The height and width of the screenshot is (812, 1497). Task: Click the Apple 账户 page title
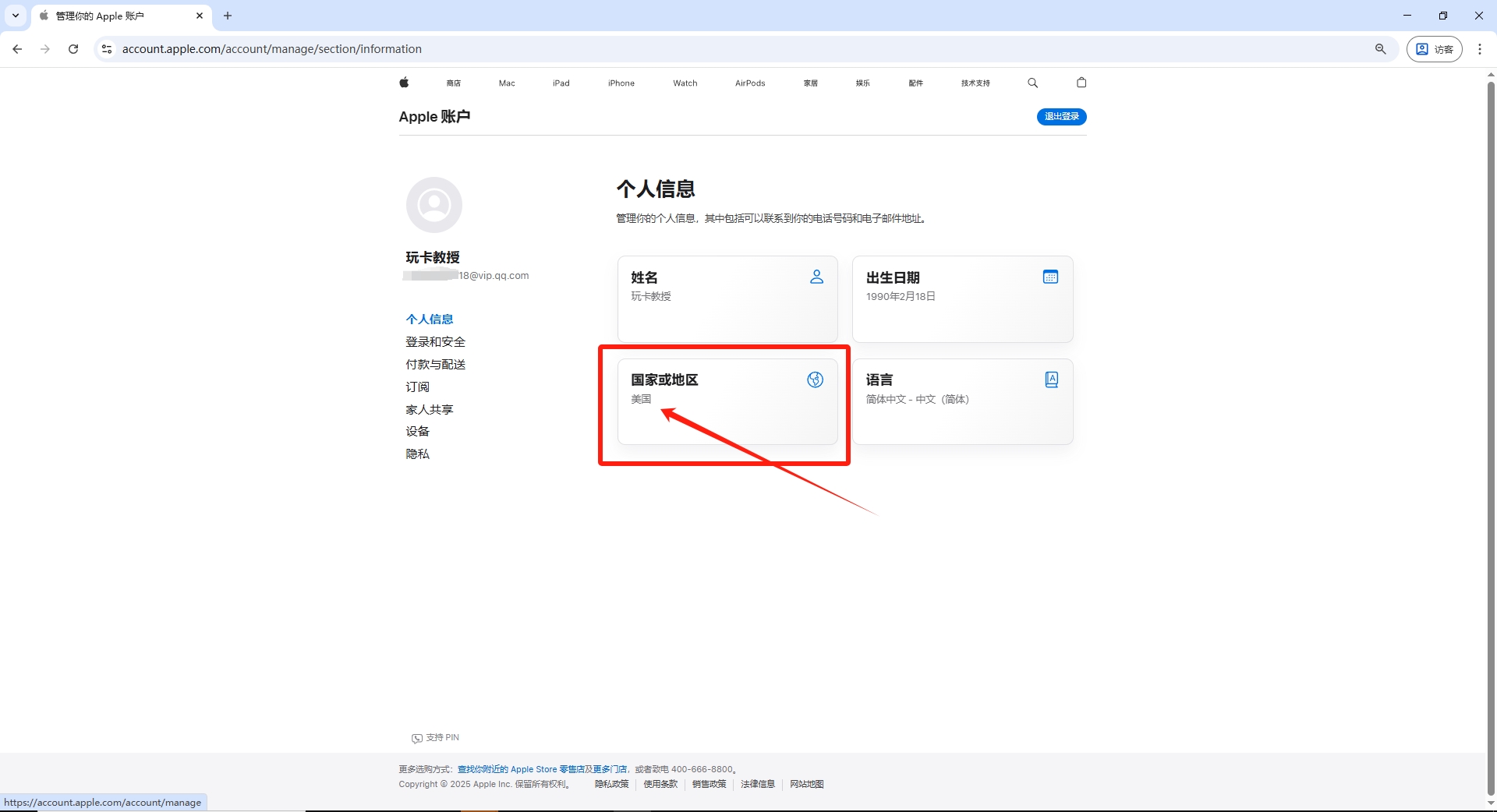pyautogui.click(x=434, y=117)
